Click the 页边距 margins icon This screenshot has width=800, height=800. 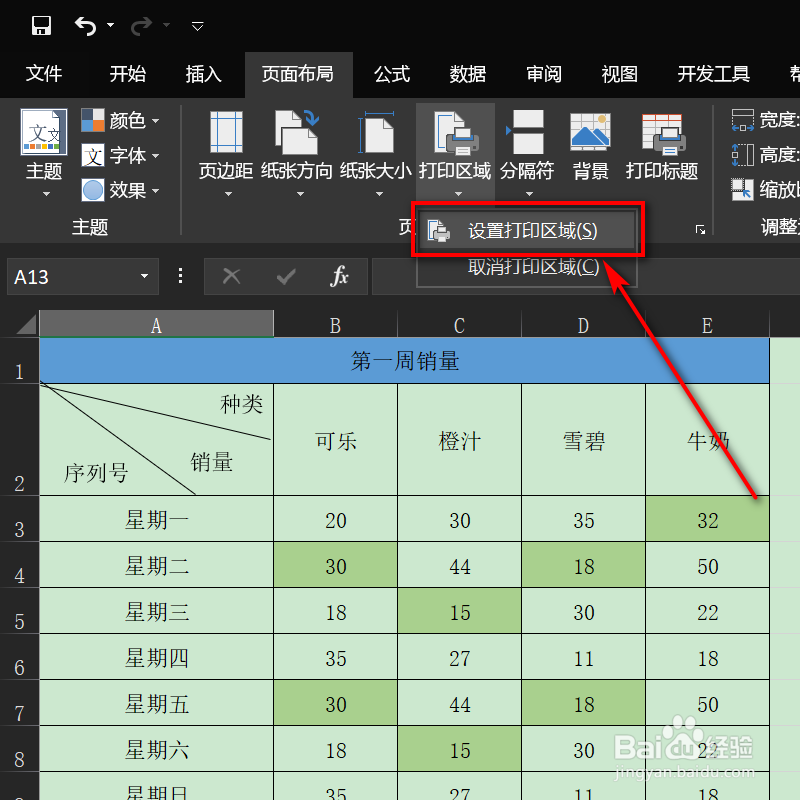226,132
